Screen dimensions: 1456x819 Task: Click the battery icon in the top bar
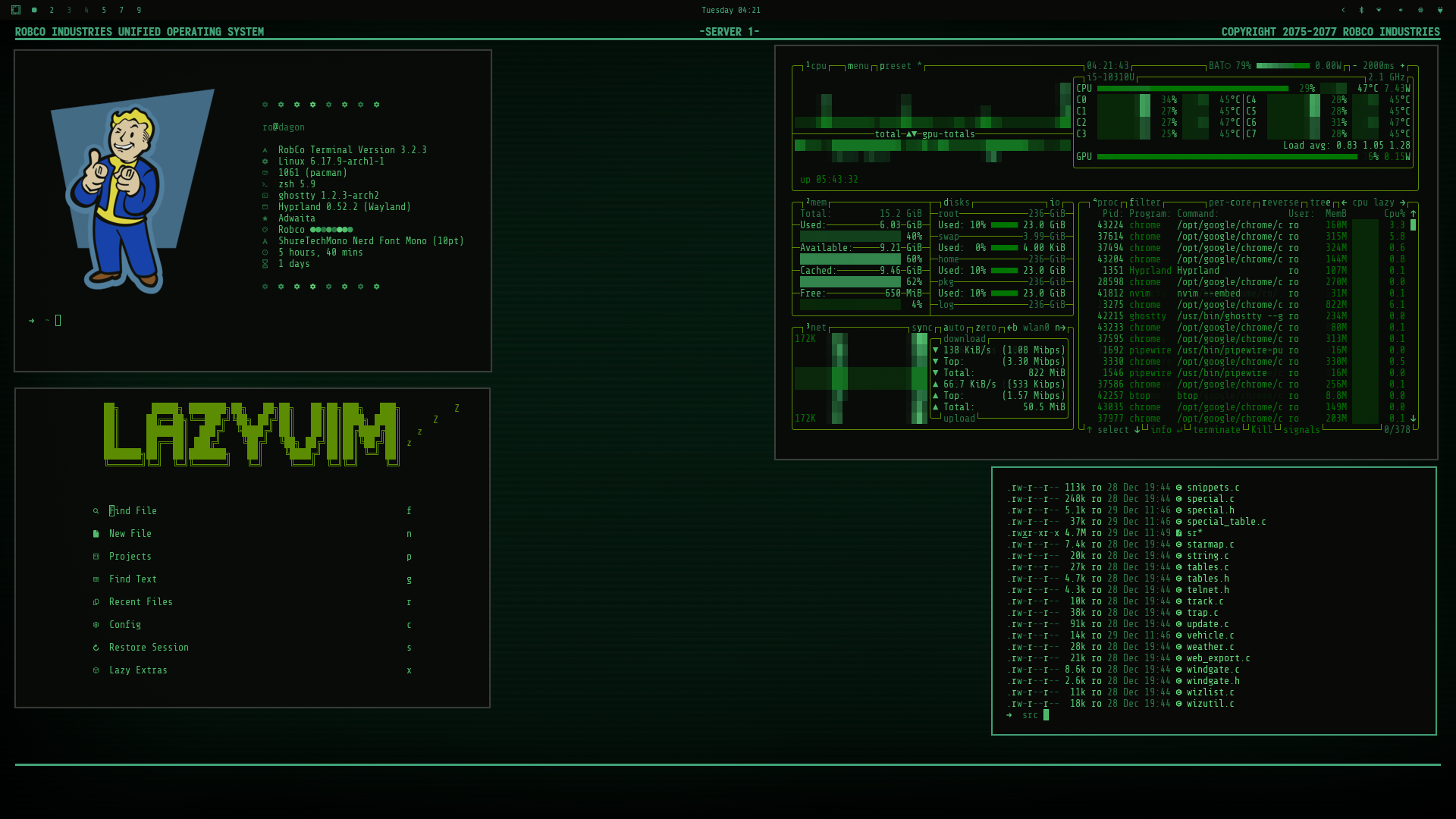coord(1440,10)
